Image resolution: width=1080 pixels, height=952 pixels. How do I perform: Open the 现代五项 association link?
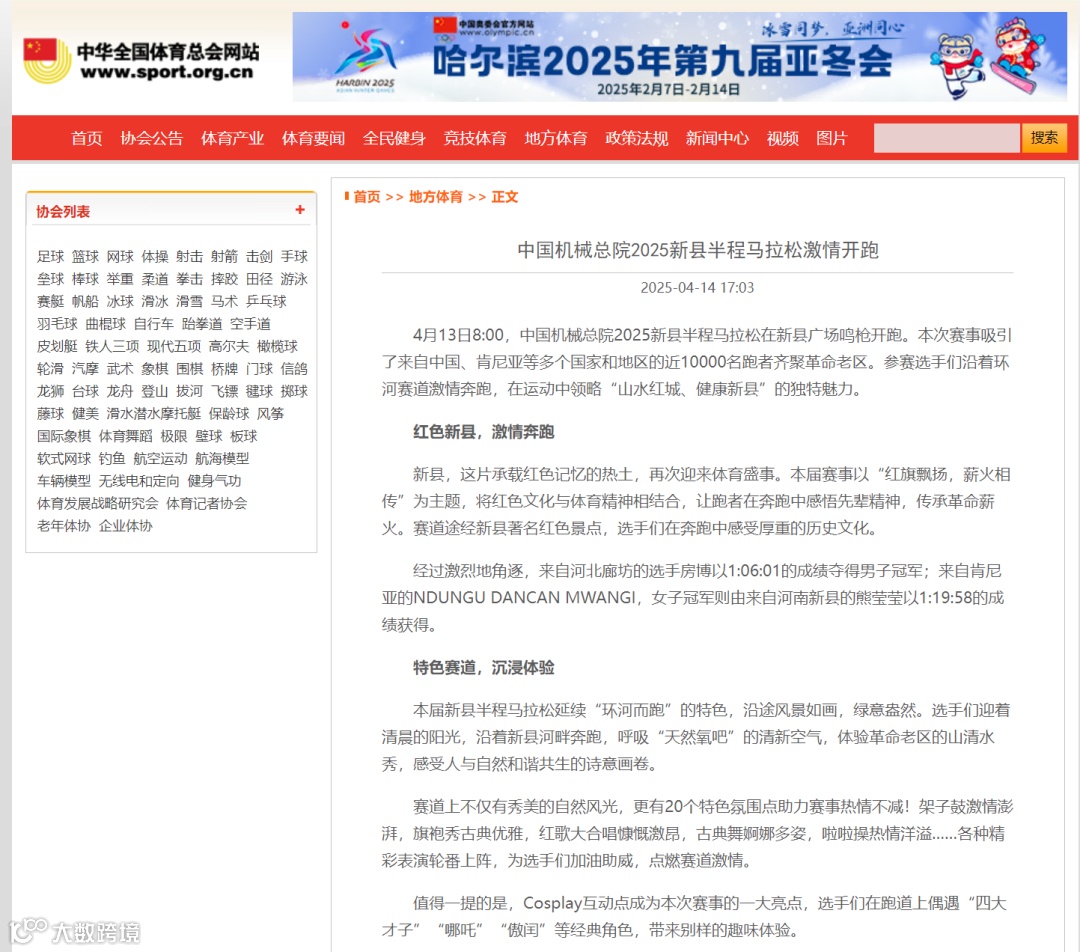174,346
